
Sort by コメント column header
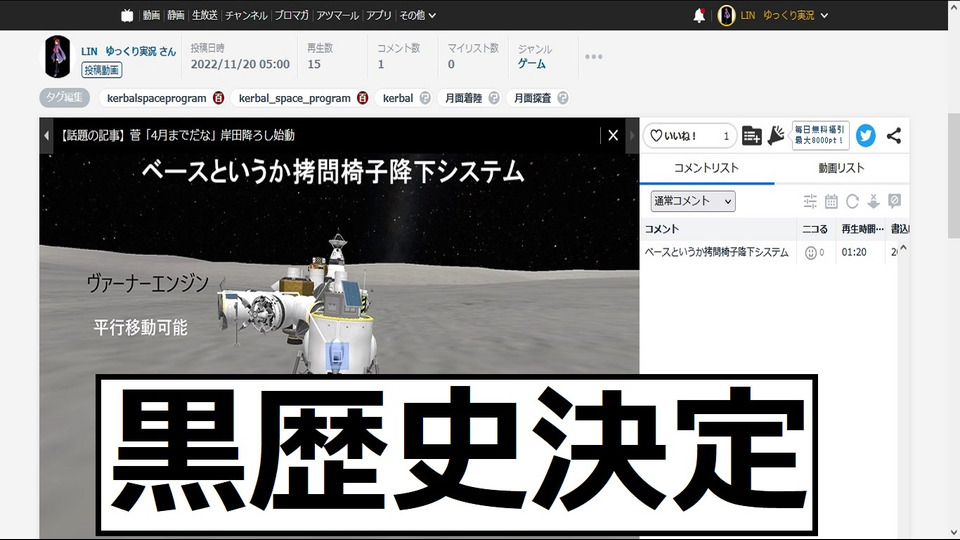click(718, 229)
